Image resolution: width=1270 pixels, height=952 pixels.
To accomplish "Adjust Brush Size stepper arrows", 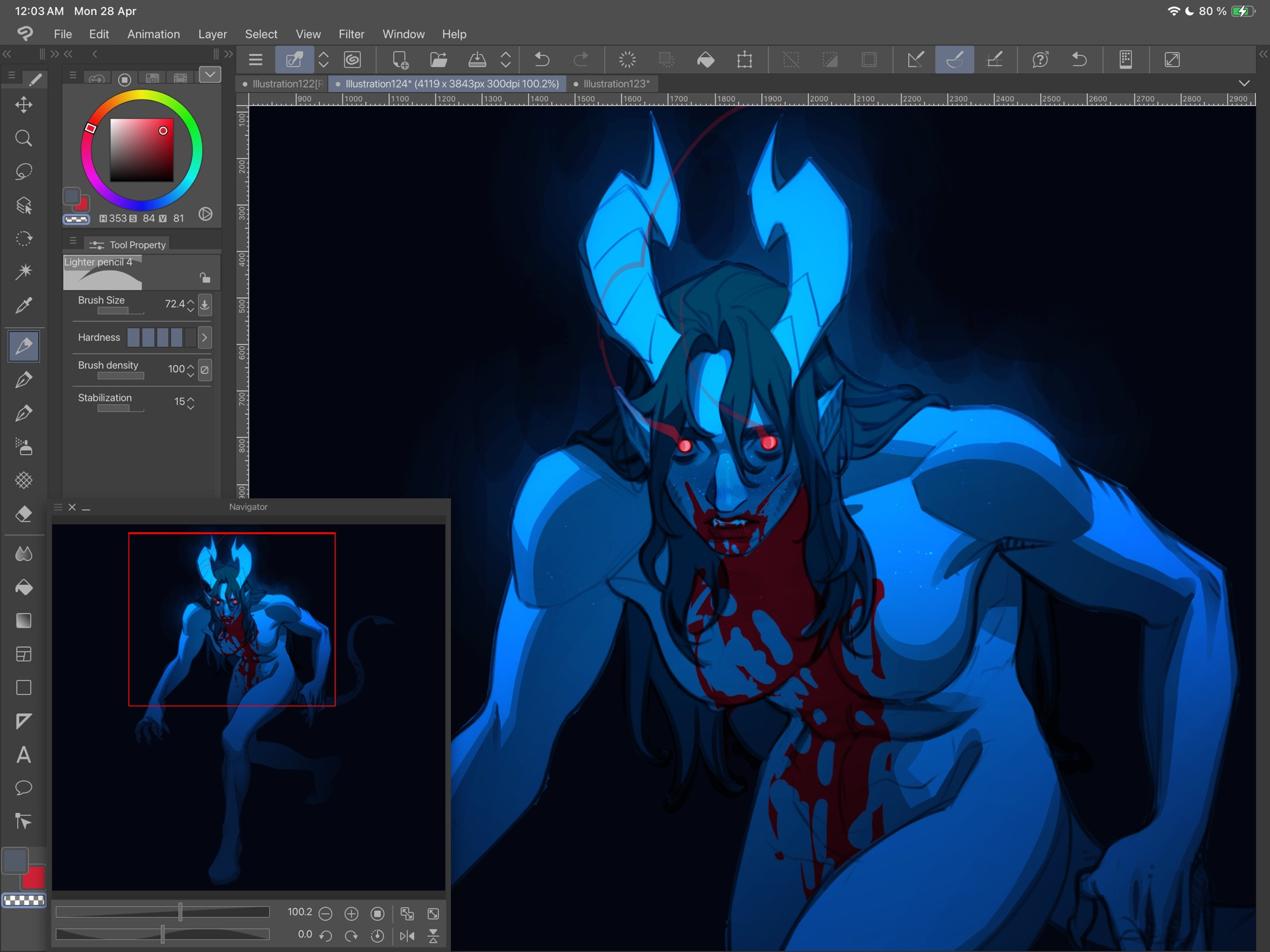I will tap(190, 305).
